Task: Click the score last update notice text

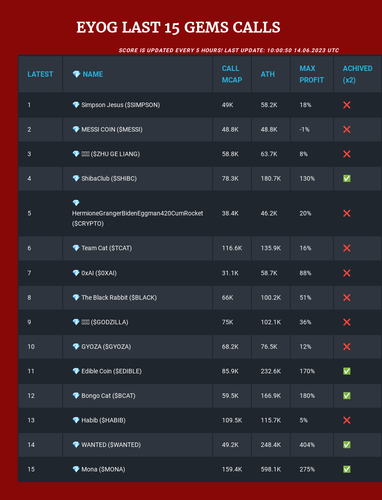Action: pos(229,50)
